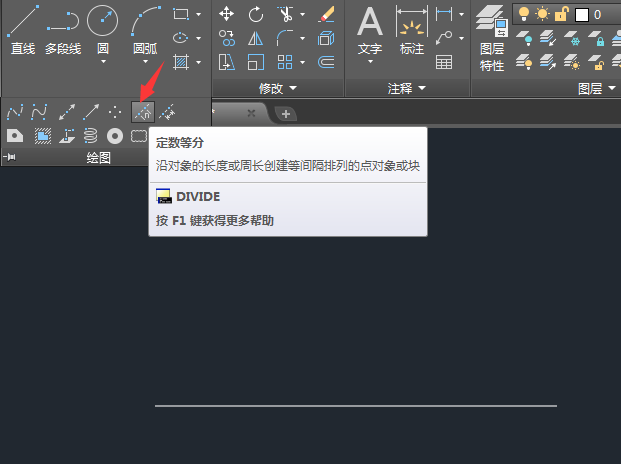Select the Arc (圆弧) tool

point(145,29)
